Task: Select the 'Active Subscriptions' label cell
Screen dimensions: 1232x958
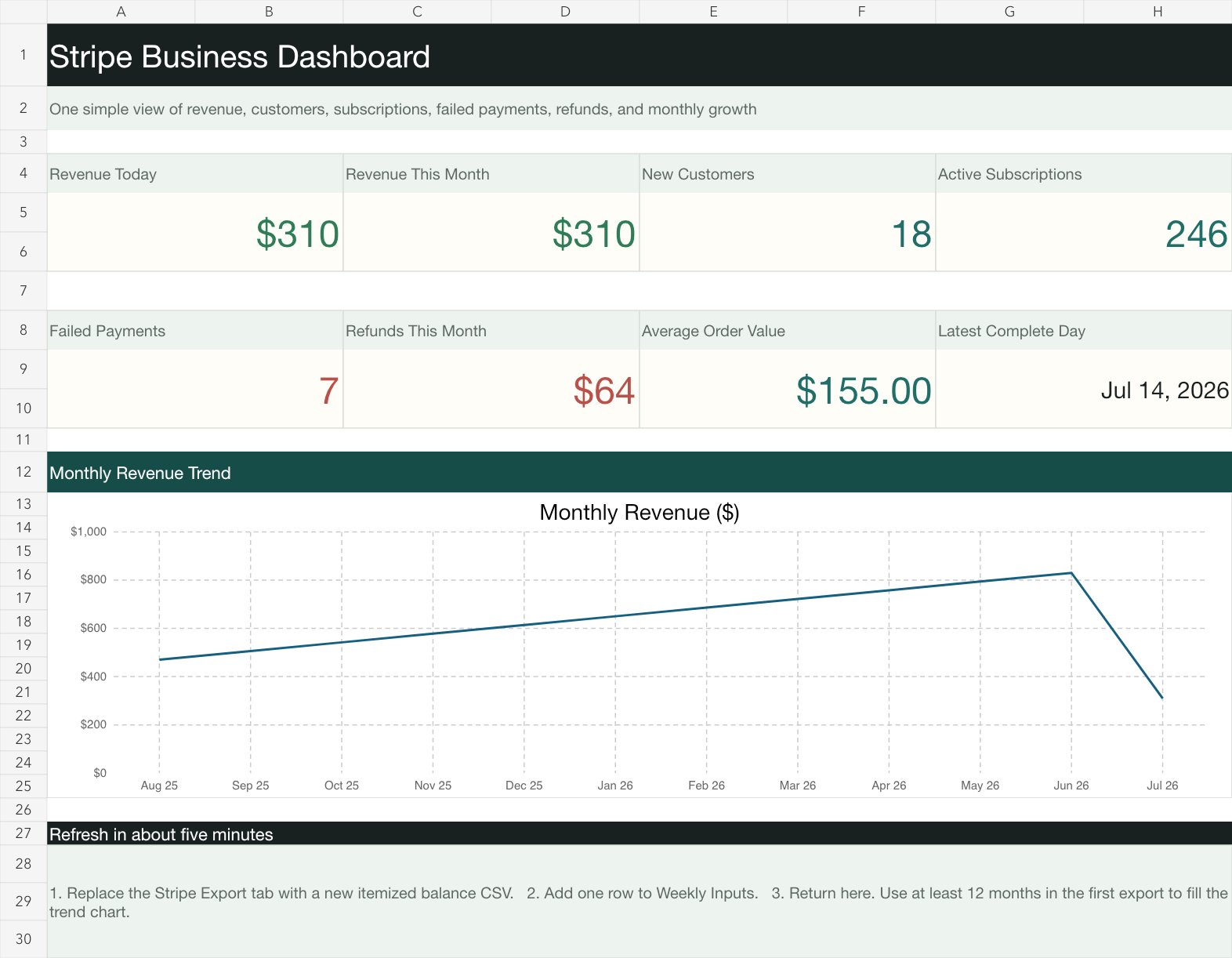Action: [x=1084, y=173]
